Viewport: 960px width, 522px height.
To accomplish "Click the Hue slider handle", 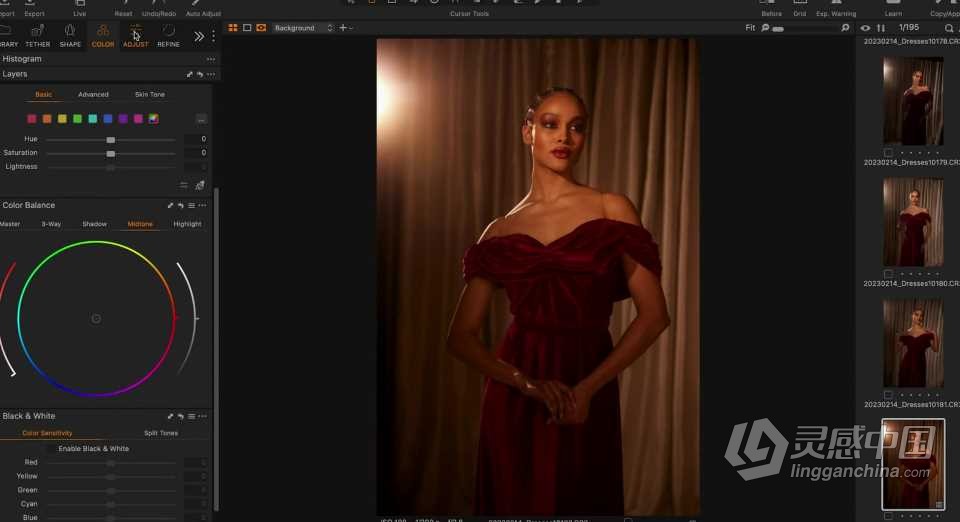I will click(111, 140).
